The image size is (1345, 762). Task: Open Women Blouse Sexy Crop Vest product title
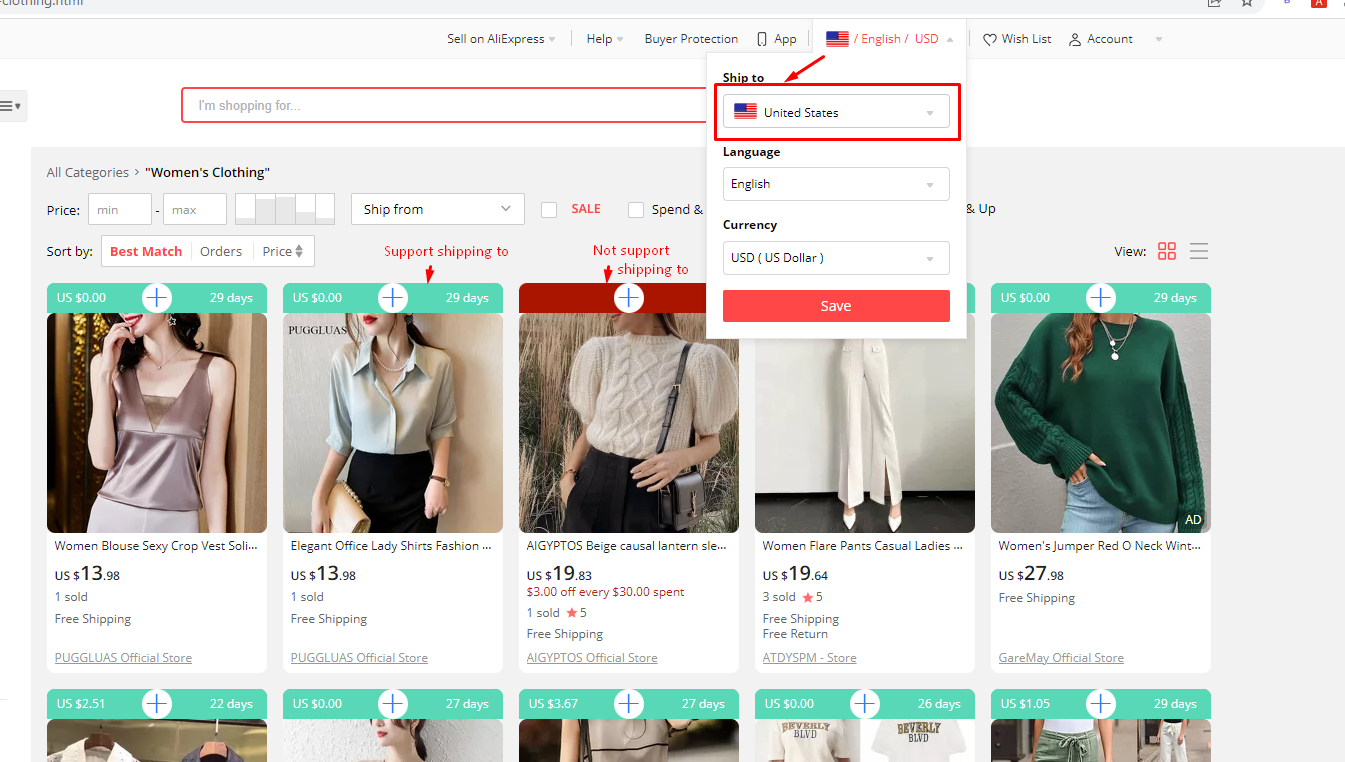[x=156, y=546]
